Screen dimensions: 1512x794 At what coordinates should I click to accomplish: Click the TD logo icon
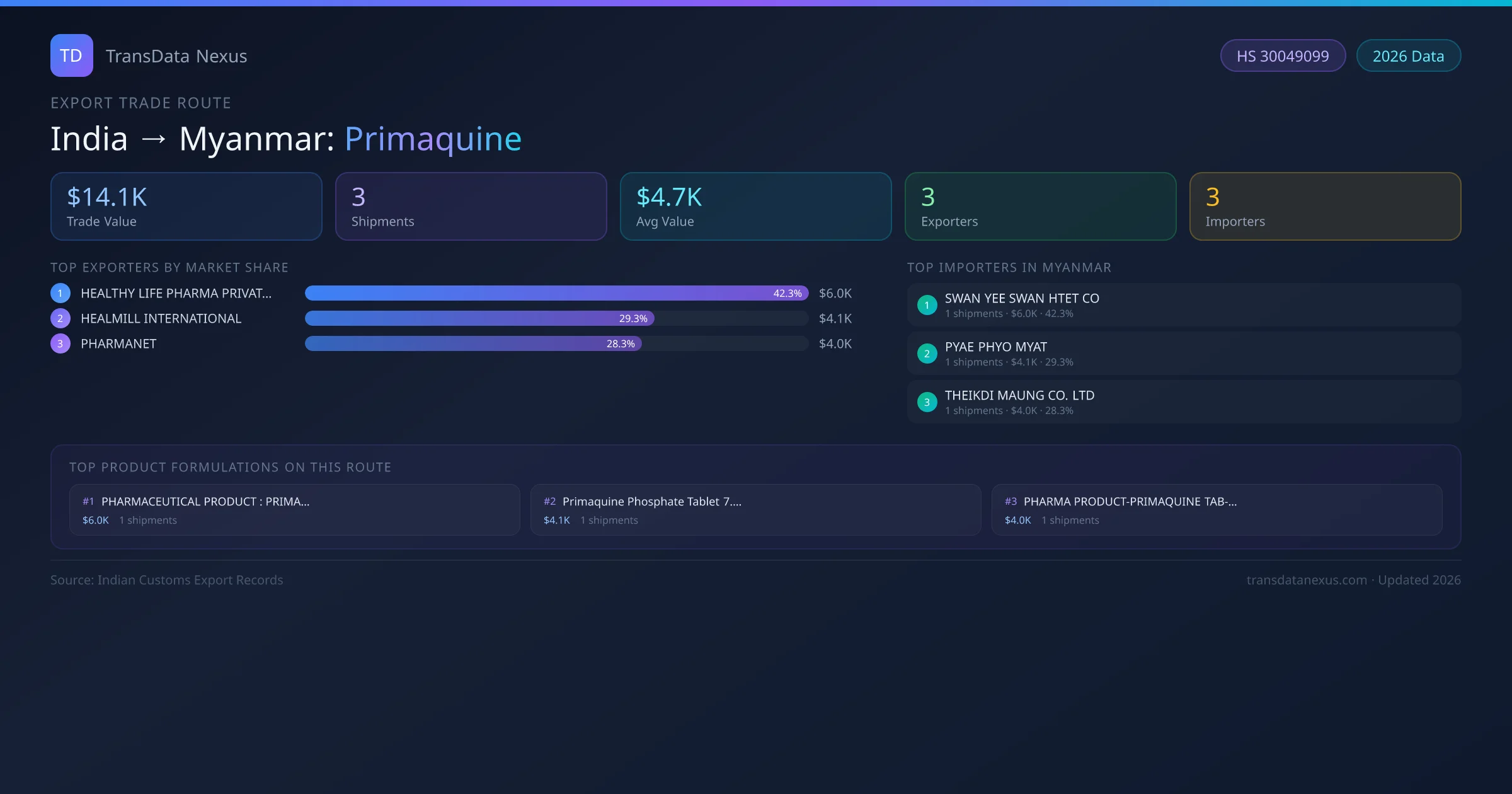tap(71, 55)
